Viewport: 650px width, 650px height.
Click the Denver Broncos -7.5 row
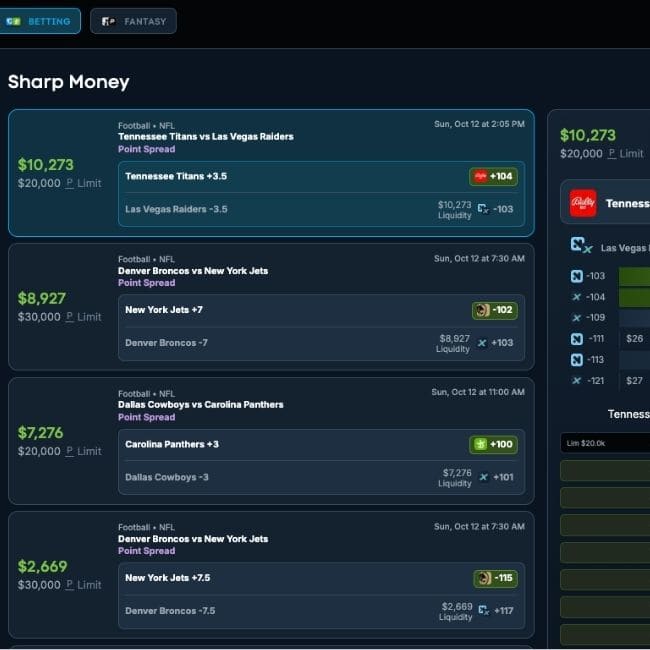(321, 611)
